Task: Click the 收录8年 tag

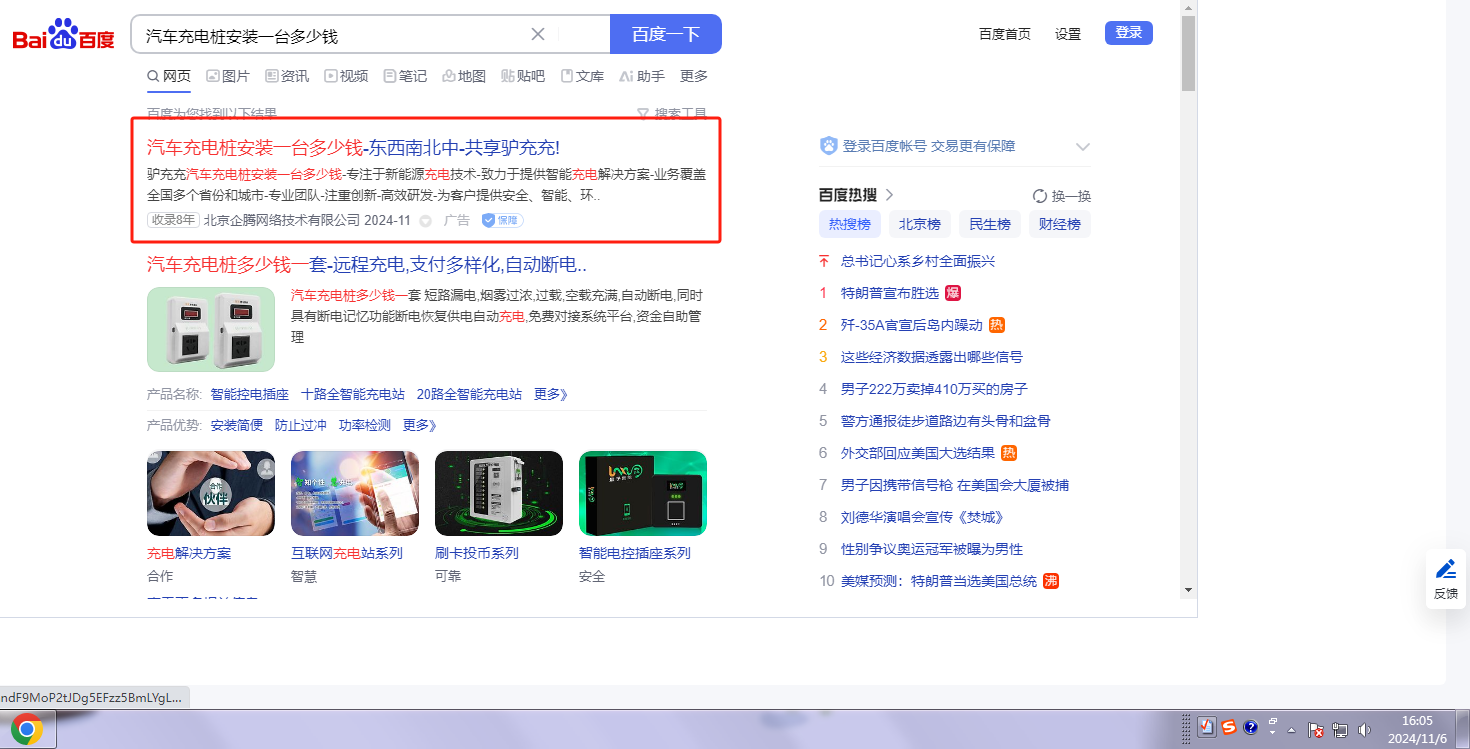Action: pyautogui.click(x=173, y=220)
